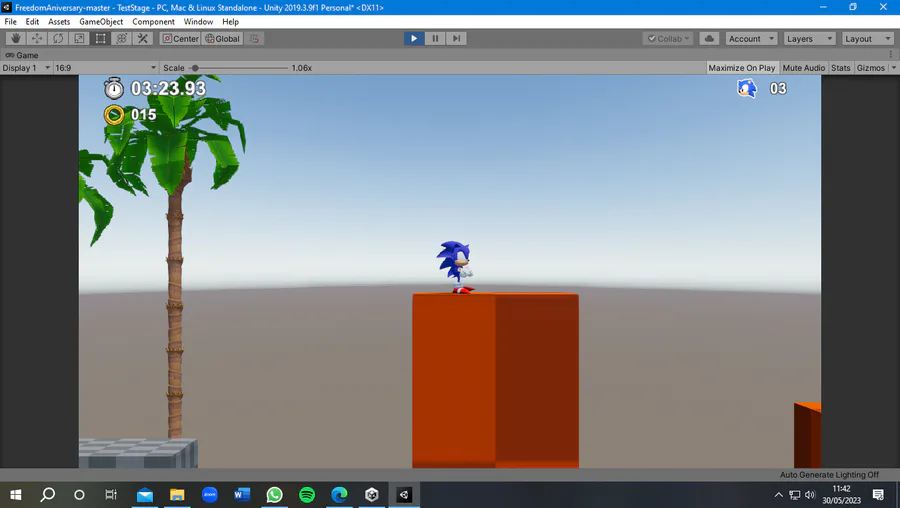The width and height of the screenshot is (900, 508).
Task: Select the combined Transform tool
Action: pos(122,38)
